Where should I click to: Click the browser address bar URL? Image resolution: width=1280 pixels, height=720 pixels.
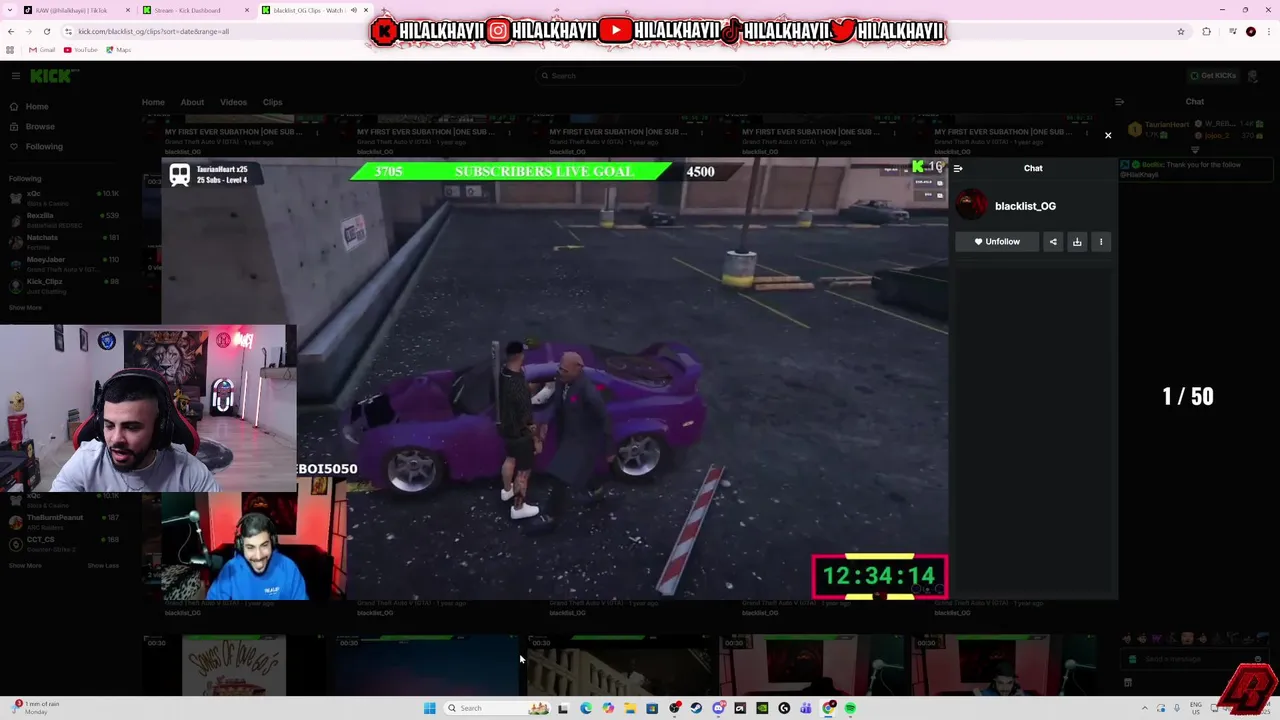tap(154, 31)
